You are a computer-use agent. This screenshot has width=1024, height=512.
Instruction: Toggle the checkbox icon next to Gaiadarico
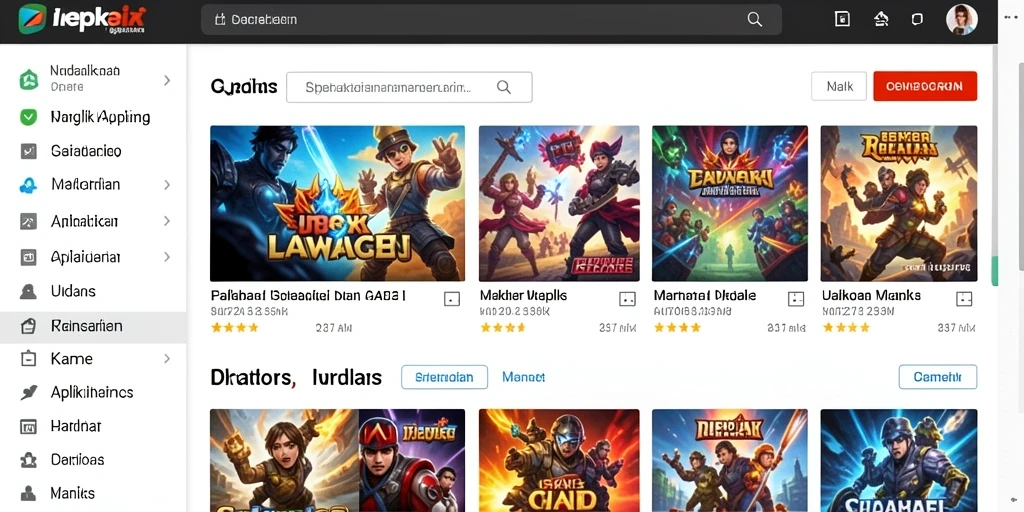[x=28, y=151]
